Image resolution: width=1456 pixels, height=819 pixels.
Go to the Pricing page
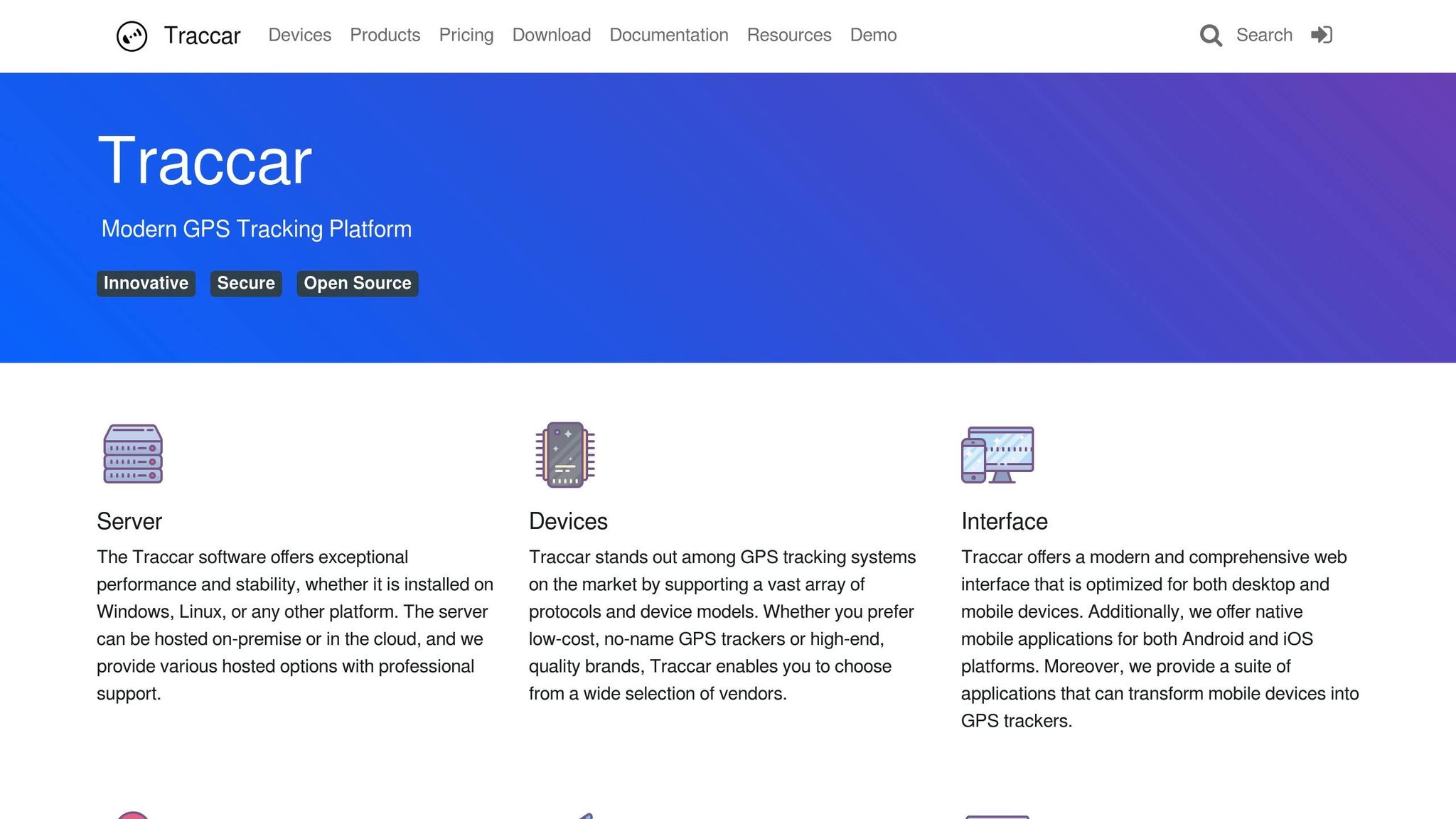[466, 35]
